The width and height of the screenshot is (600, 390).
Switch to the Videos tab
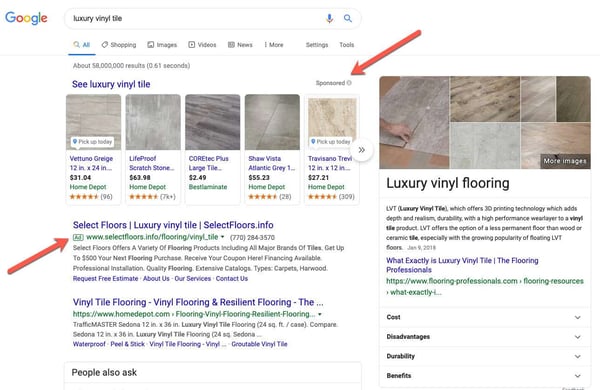(x=202, y=45)
